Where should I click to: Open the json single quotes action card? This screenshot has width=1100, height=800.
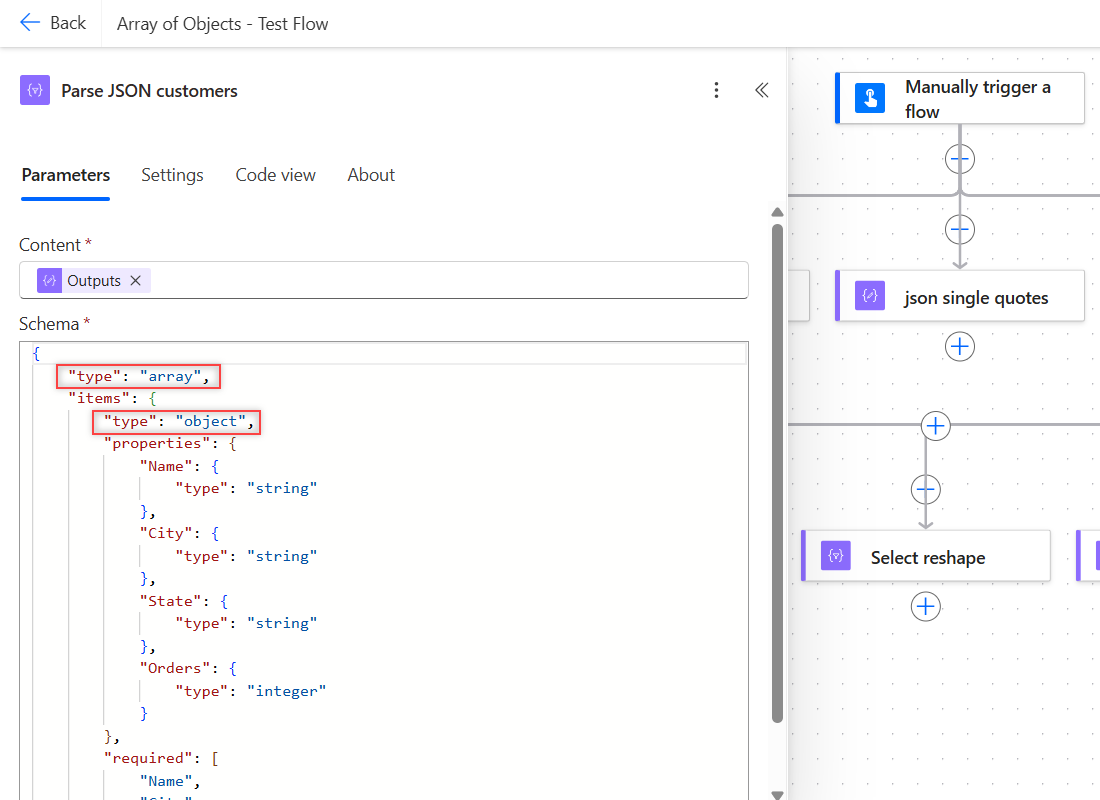pos(960,295)
